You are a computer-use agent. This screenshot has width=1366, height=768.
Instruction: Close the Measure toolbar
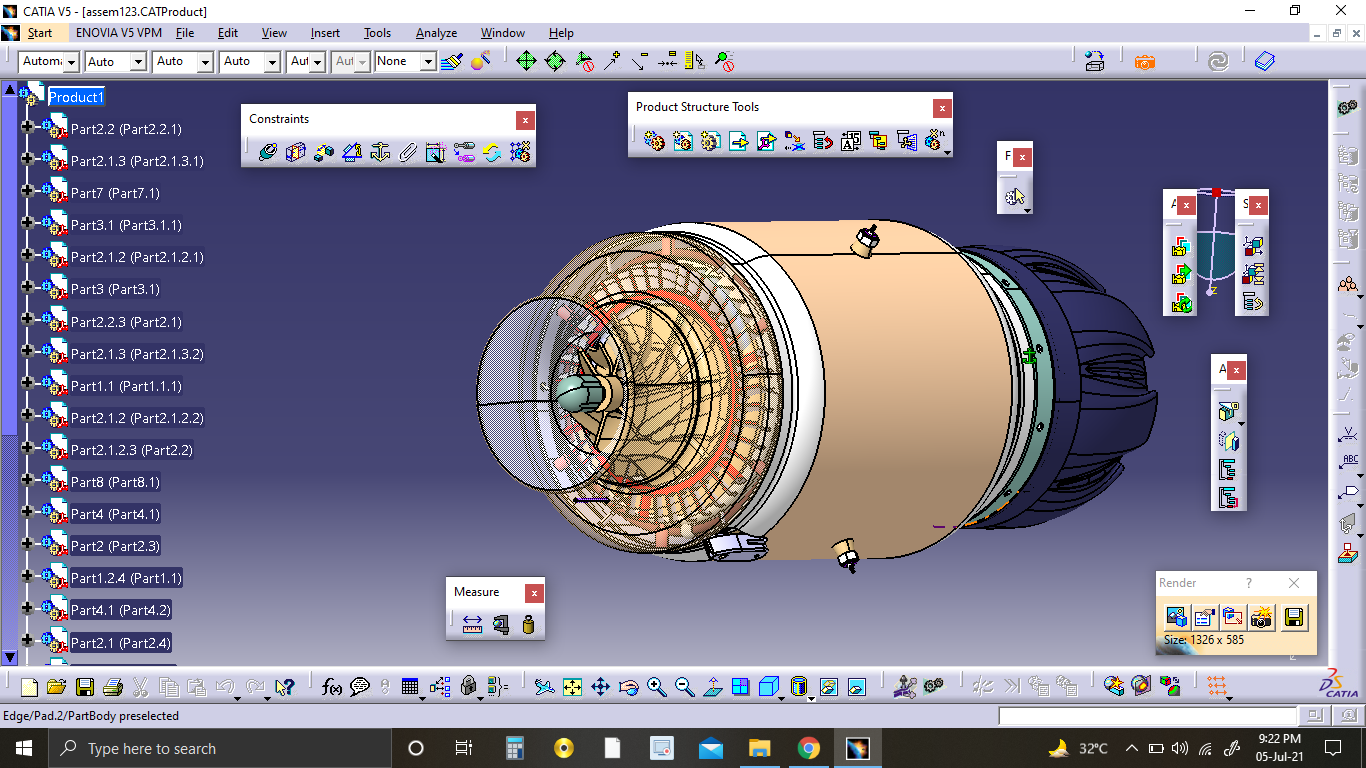534,593
